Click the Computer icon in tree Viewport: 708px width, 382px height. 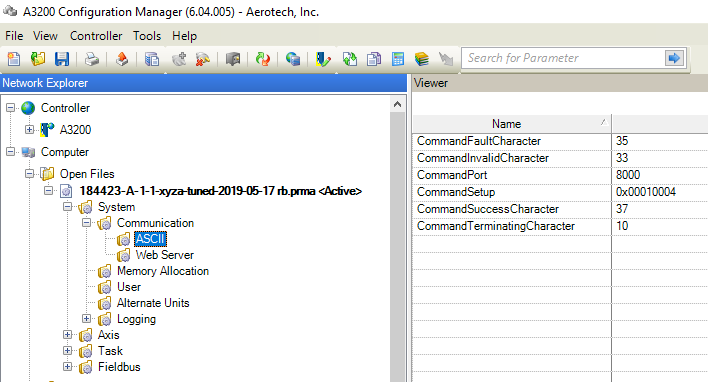coord(28,152)
